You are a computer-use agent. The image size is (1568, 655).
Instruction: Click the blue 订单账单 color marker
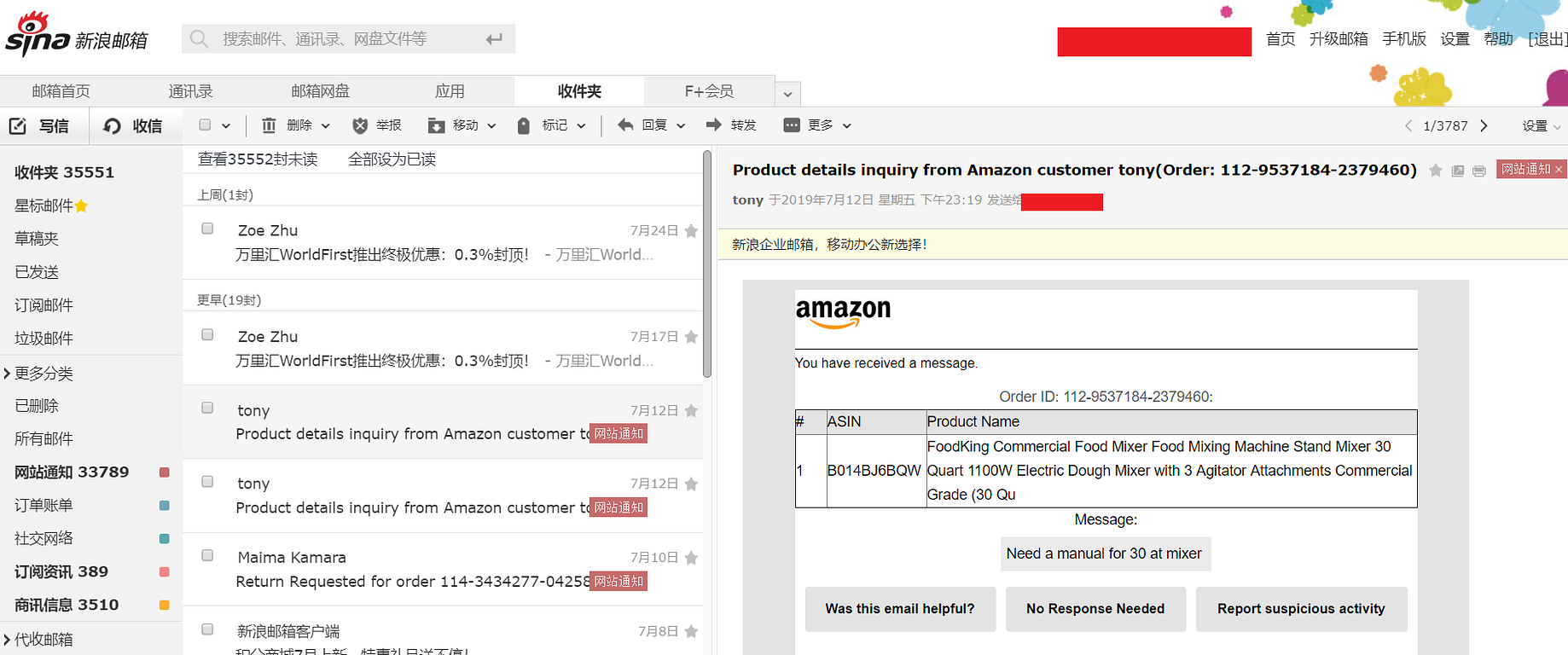(165, 506)
